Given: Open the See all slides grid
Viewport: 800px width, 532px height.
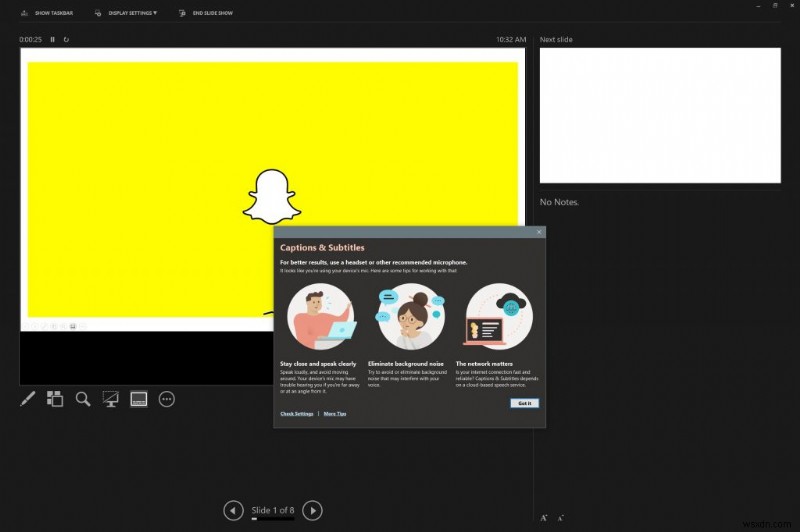Looking at the screenshot, I should [x=55, y=399].
